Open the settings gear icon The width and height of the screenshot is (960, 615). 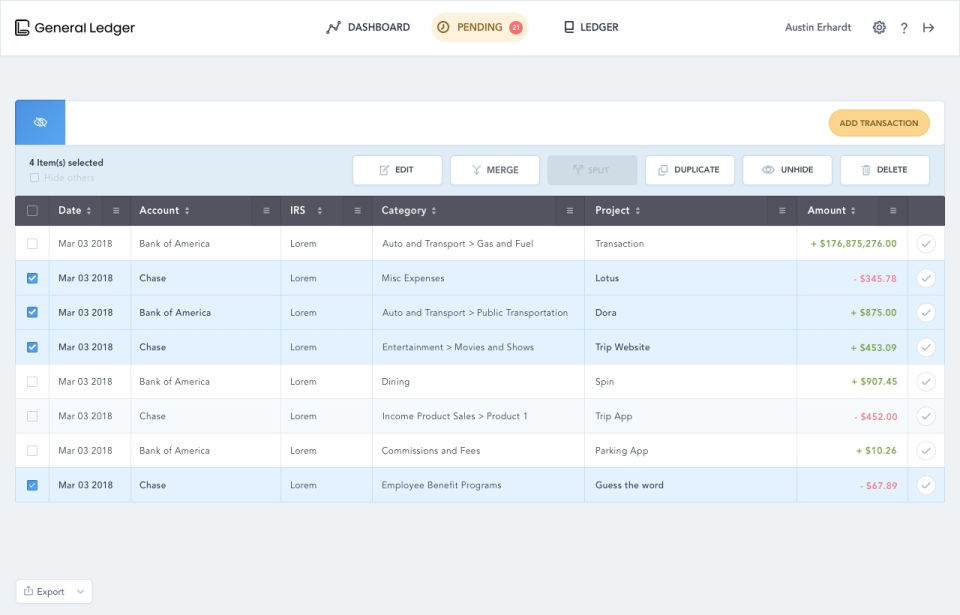(879, 28)
